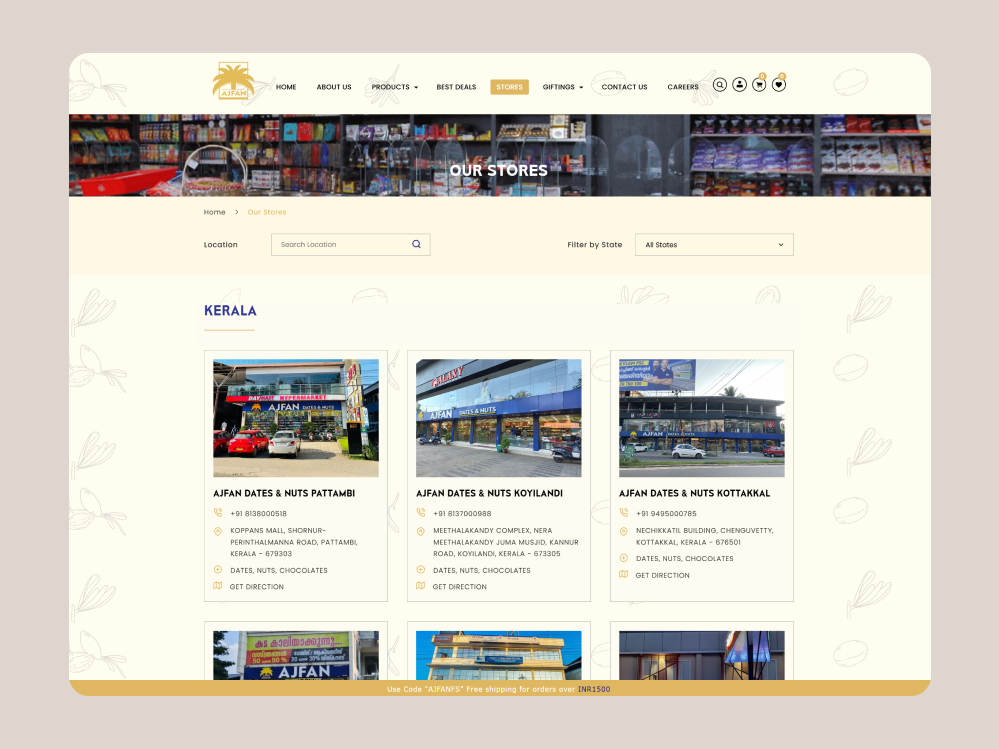Open the Best Deals menu item
The width and height of the screenshot is (999, 749).
456,87
